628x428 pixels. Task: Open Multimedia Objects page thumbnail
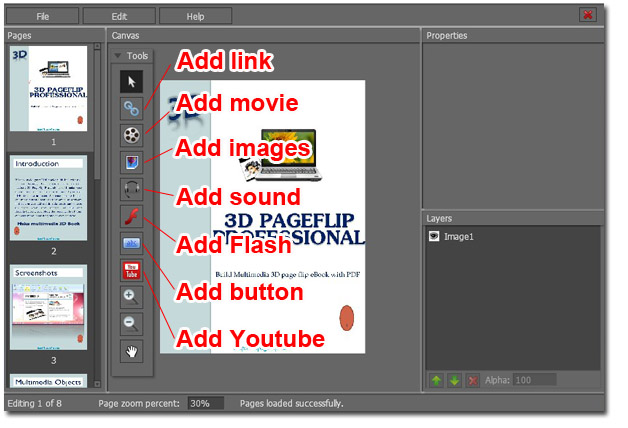point(48,381)
